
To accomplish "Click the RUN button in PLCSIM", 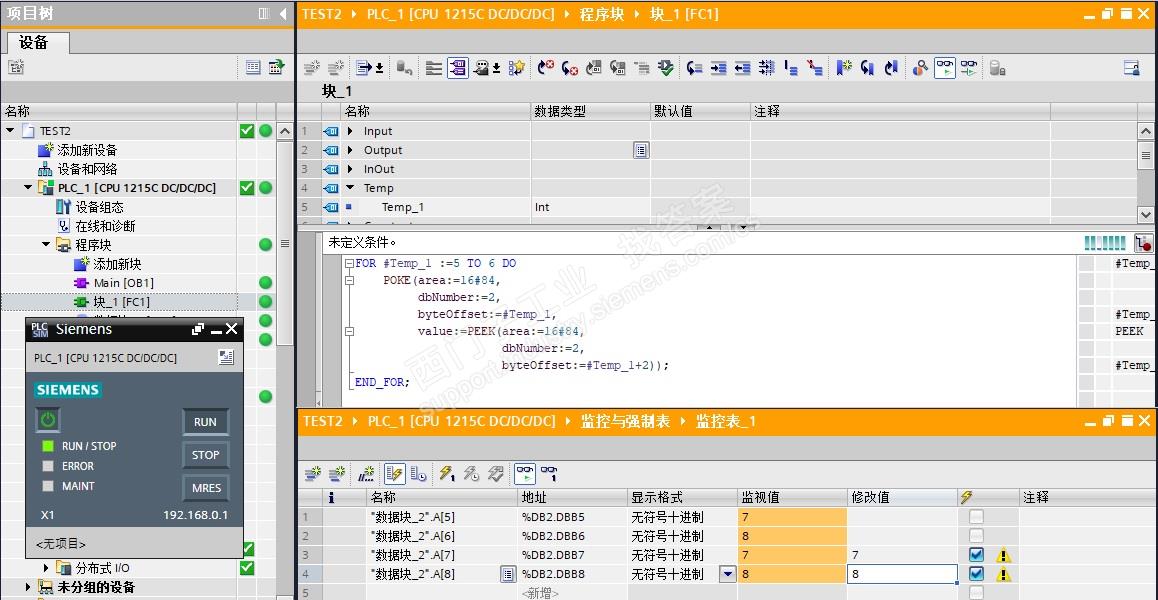I will 205,422.
